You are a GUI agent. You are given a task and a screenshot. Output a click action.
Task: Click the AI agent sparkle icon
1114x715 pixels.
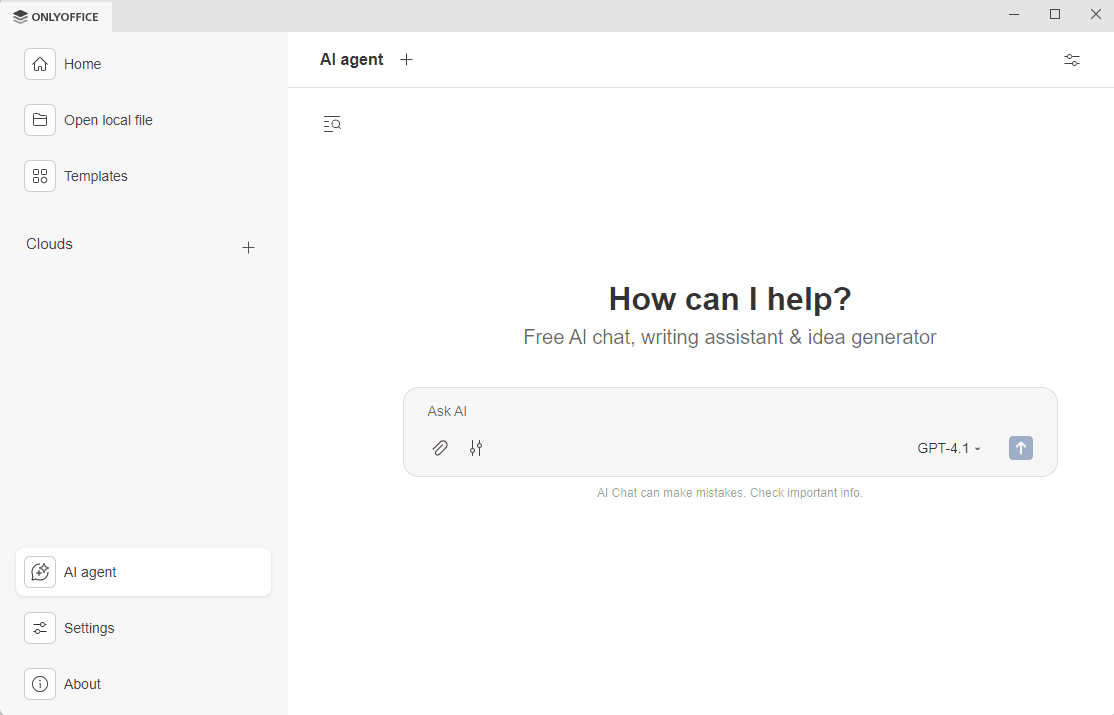[40, 572]
